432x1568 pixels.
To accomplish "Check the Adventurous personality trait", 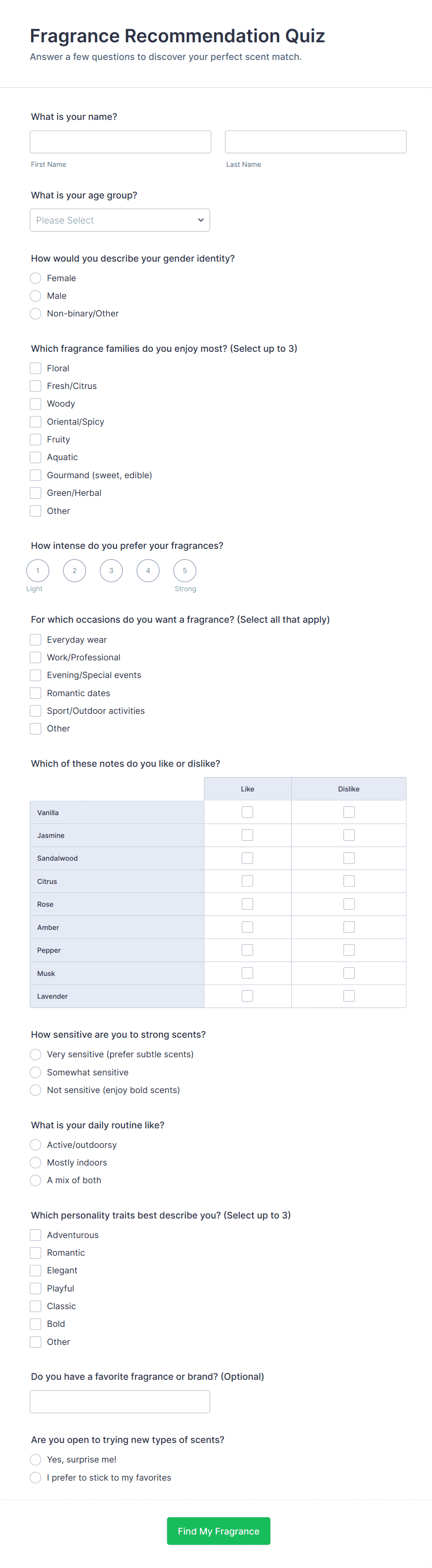I will coord(36,1235).
